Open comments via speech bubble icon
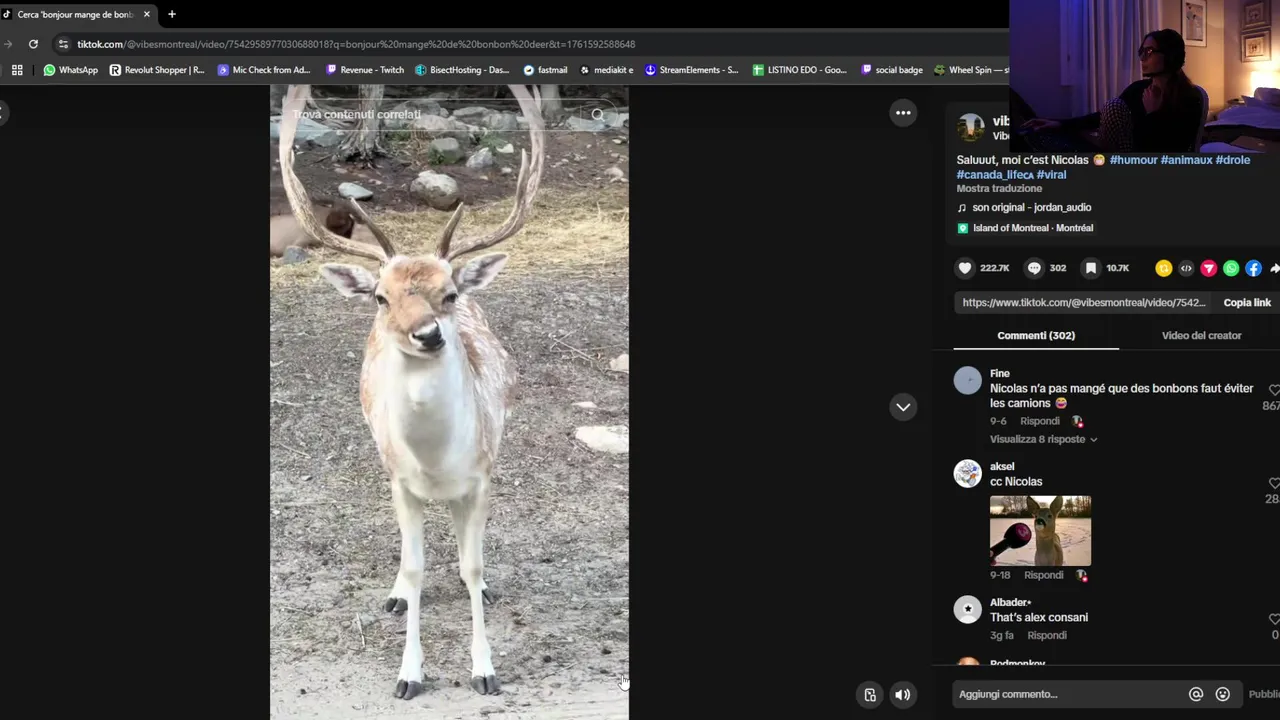 [x=1034, y=268]
